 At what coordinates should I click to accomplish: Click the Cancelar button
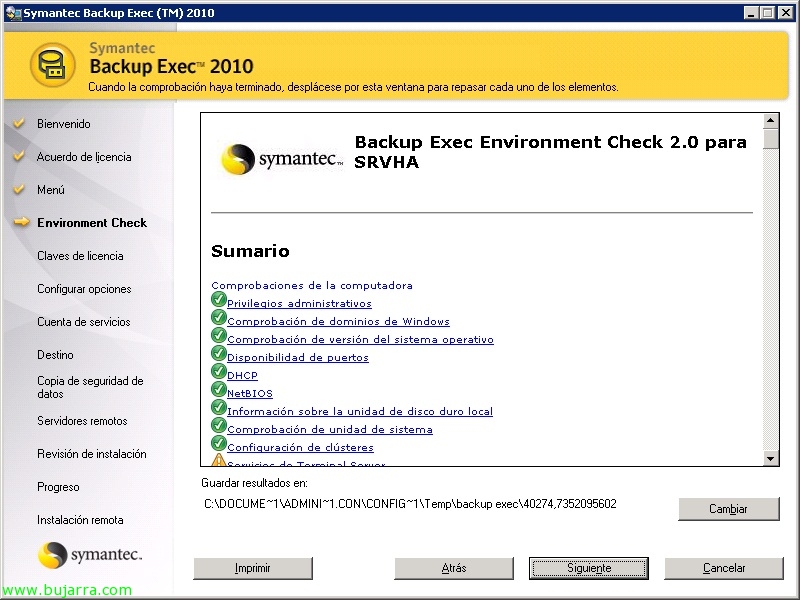click(724, 568)
